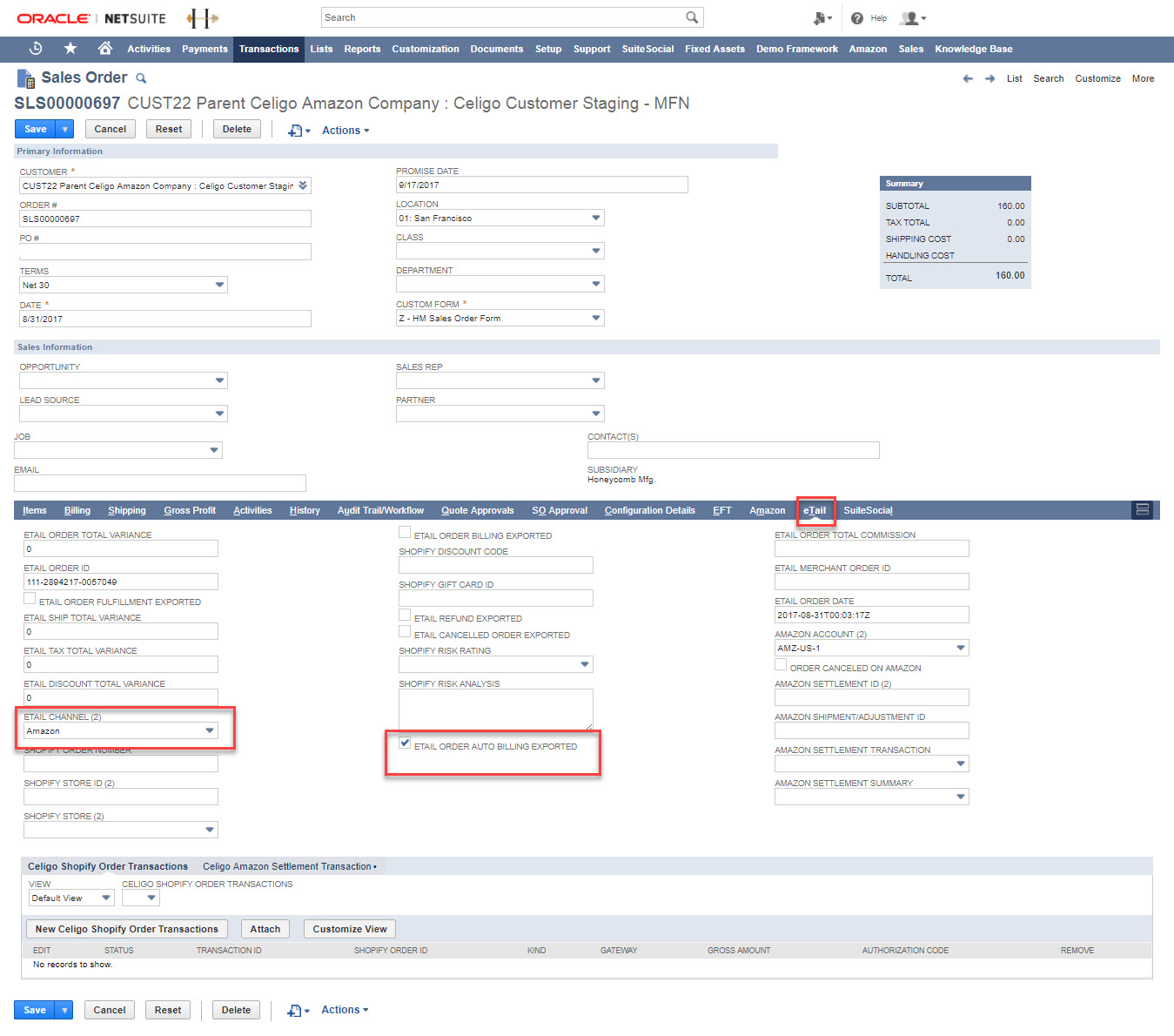This screenshot has width=1174, height=1036.
Task: Open the top Actions menu
Action: (345, 131)
